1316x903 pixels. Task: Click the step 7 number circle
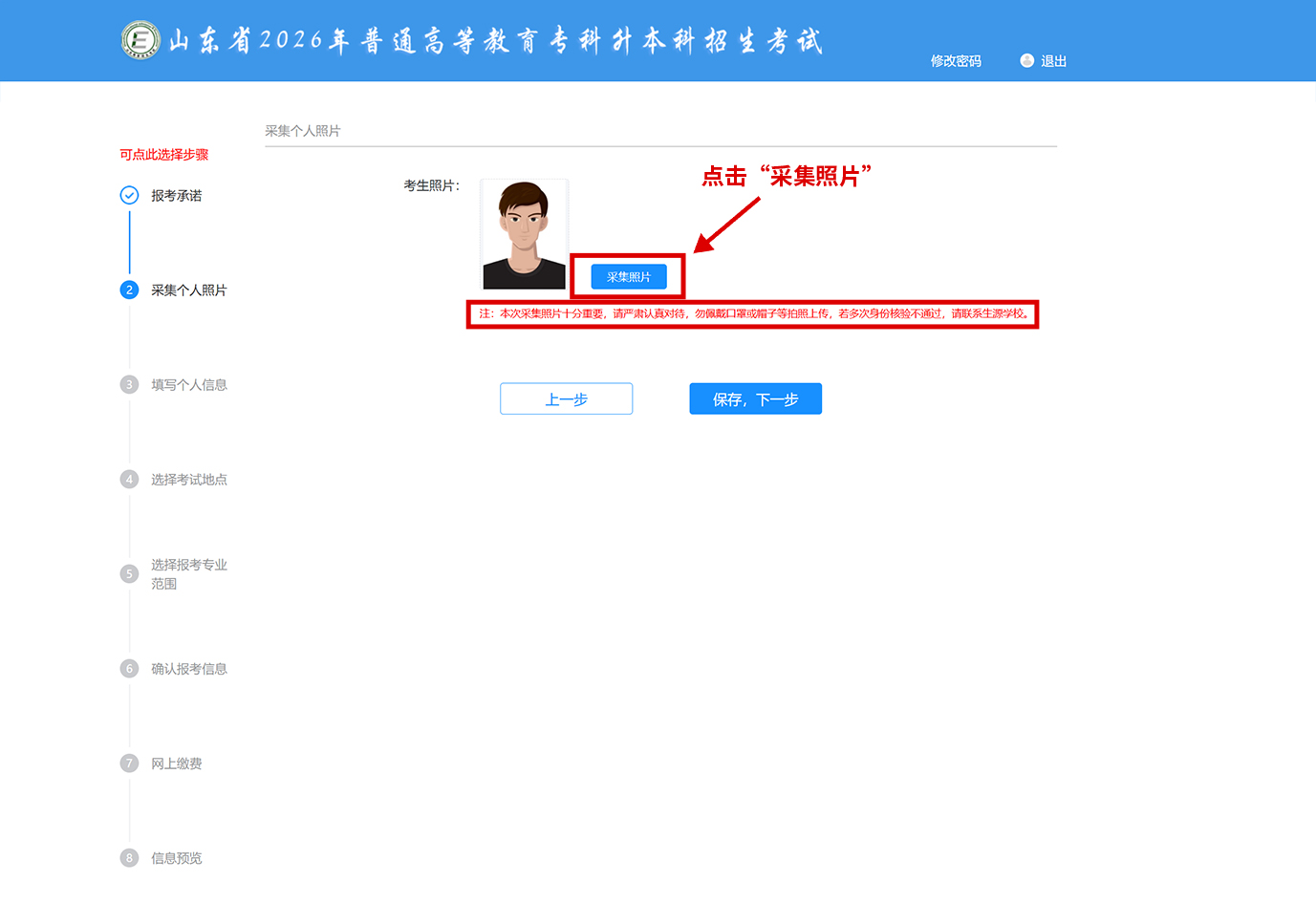coord(129,763)
